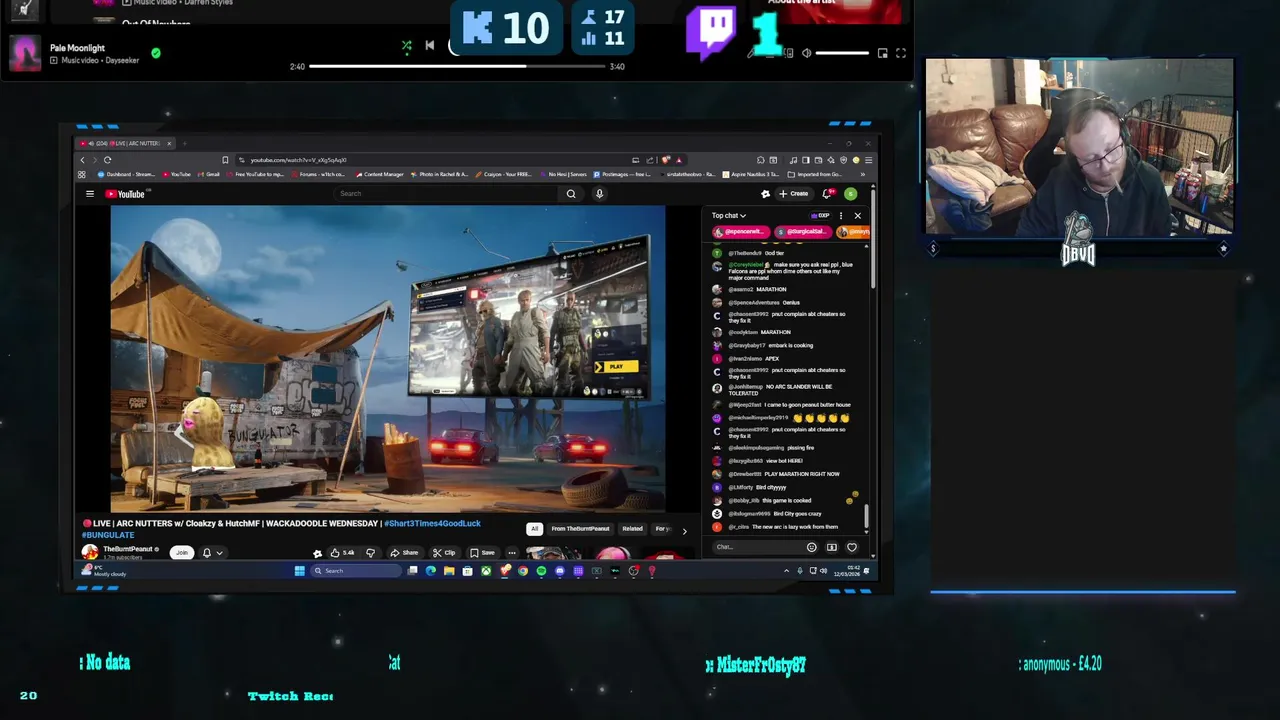Click the Pale Moonlight album thumbnail
1280x720 pixels.
[26, 54]
